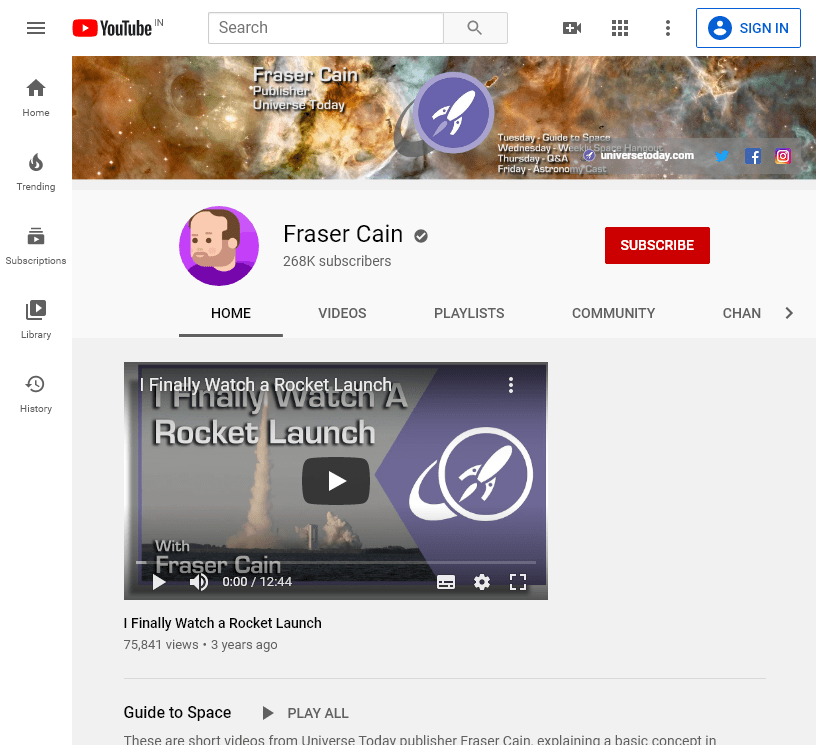Enter fullscreen mode on player
The height and width of the screenshot is (745, 816).
[518, 582]
